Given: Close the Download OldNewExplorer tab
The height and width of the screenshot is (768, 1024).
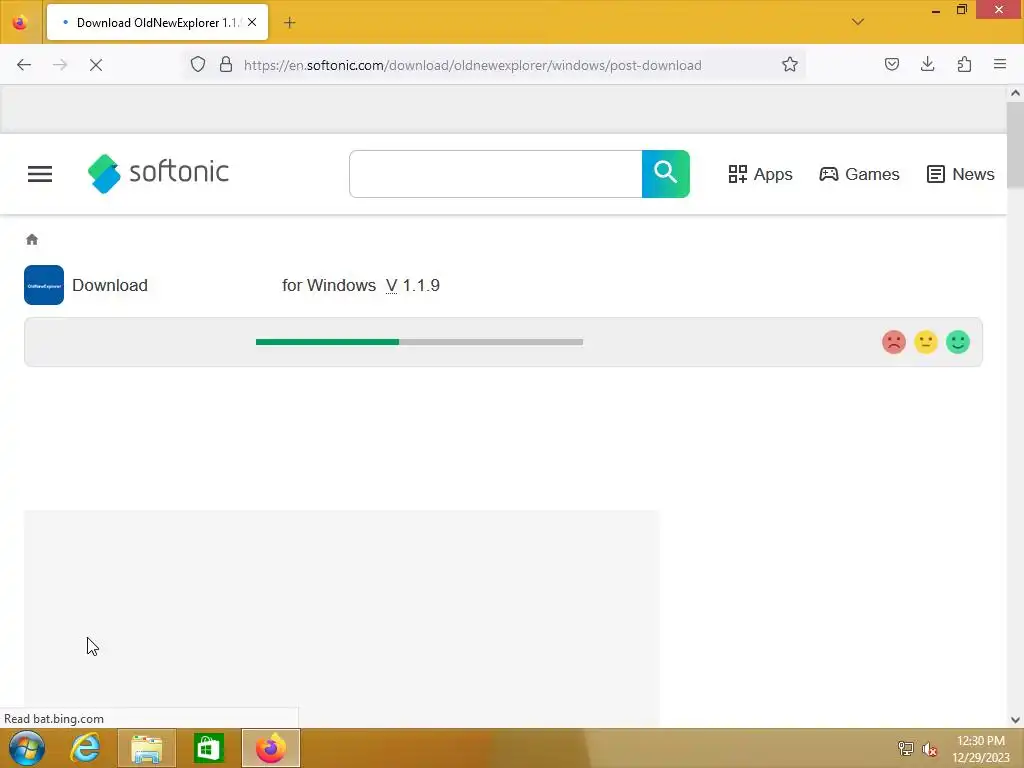Looking at the screenshot, I should pos(252,22).
